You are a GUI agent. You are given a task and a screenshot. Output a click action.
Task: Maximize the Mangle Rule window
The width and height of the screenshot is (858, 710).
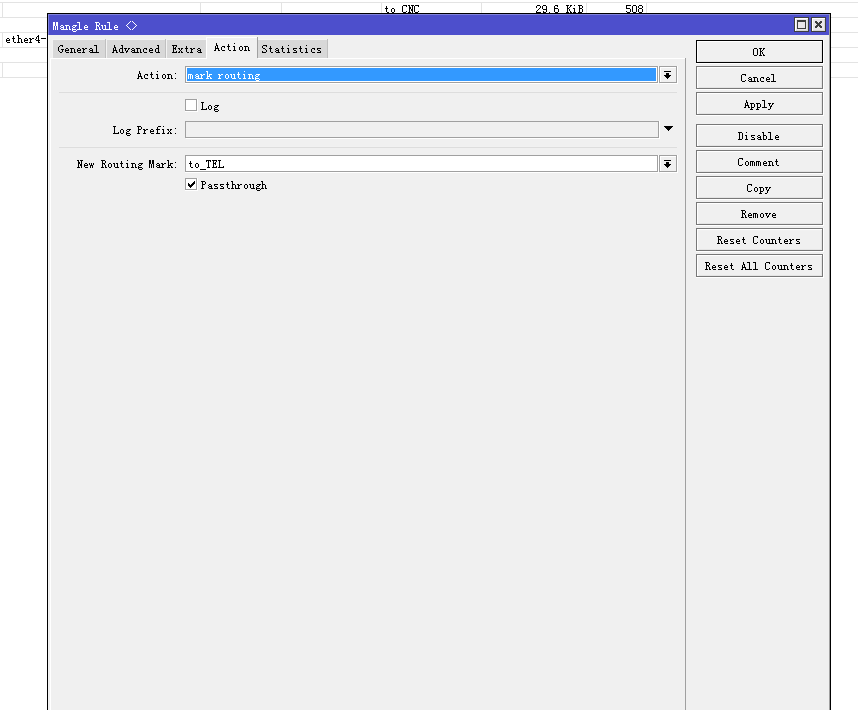(x=801, y=25)
